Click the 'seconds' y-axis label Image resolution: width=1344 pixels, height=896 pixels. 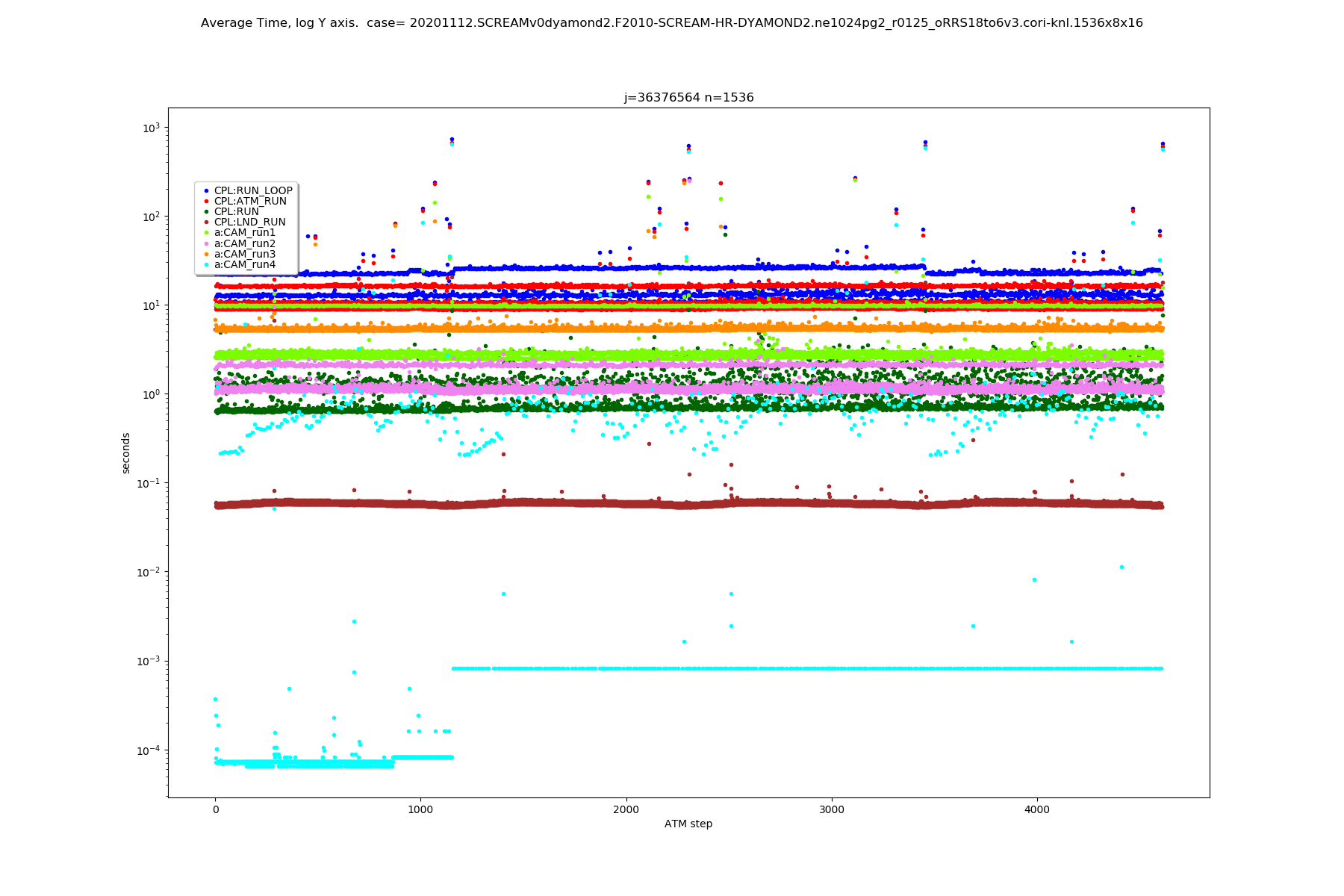pos(125,453)
